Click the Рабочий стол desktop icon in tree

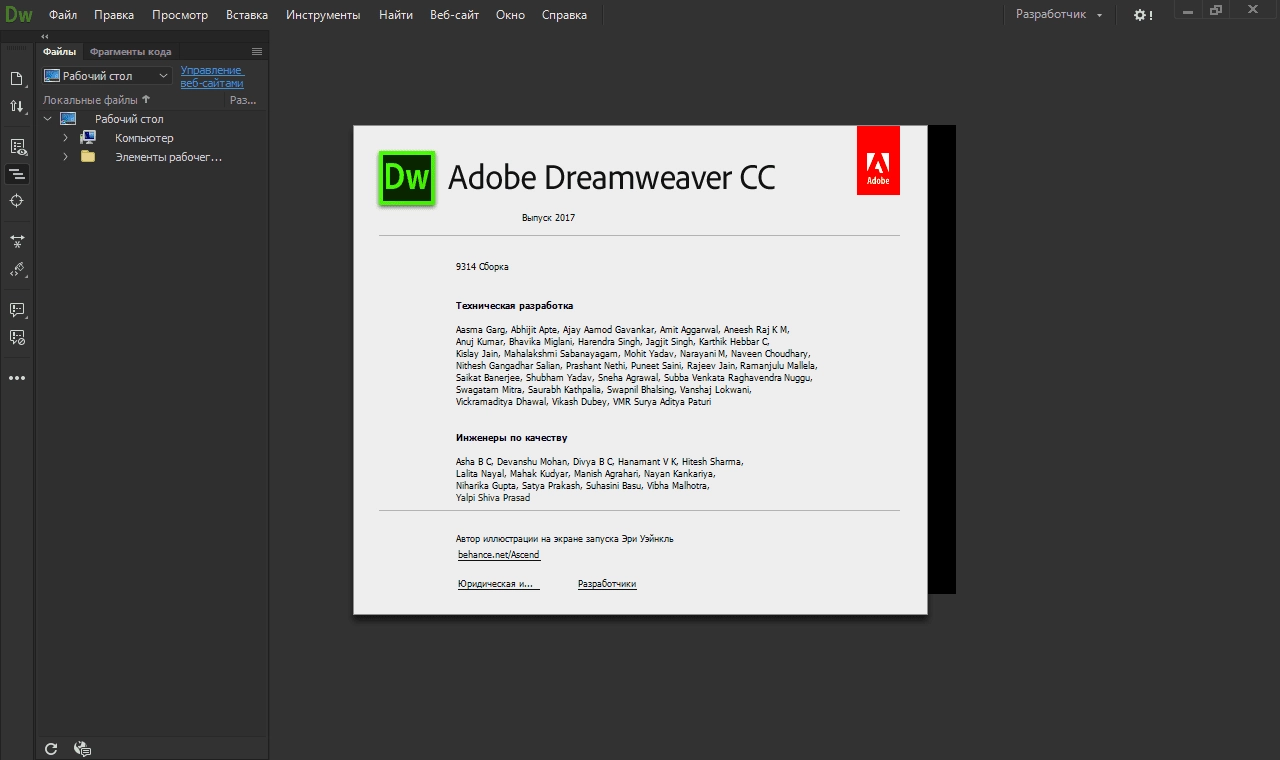68,119
